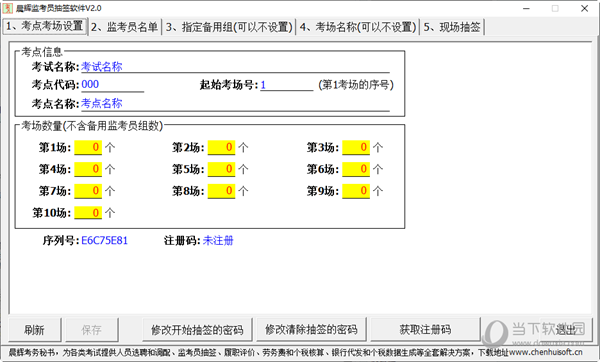
Task: Open the 指定备用组 tab
Action: 229,27
